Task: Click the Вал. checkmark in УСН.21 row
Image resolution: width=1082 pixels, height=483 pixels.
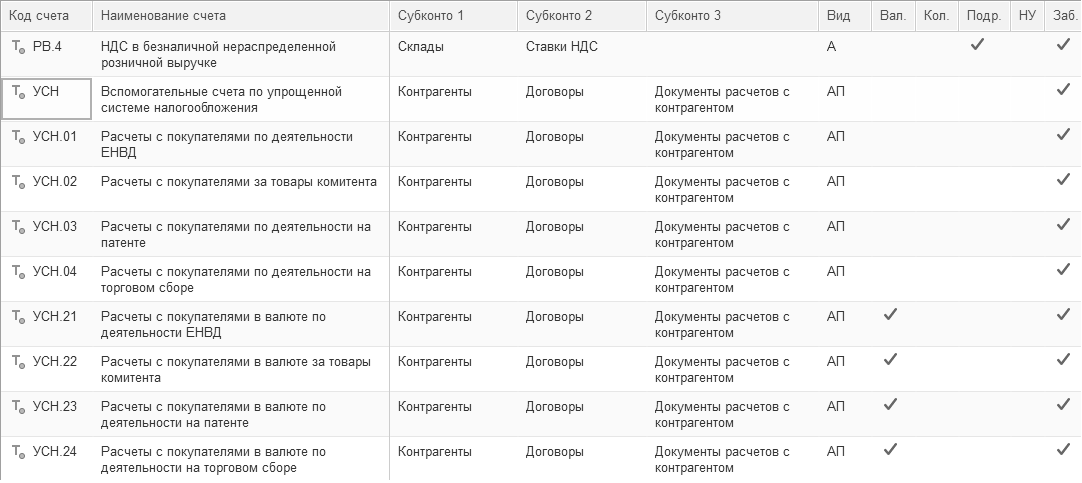Action: (890, 315)
